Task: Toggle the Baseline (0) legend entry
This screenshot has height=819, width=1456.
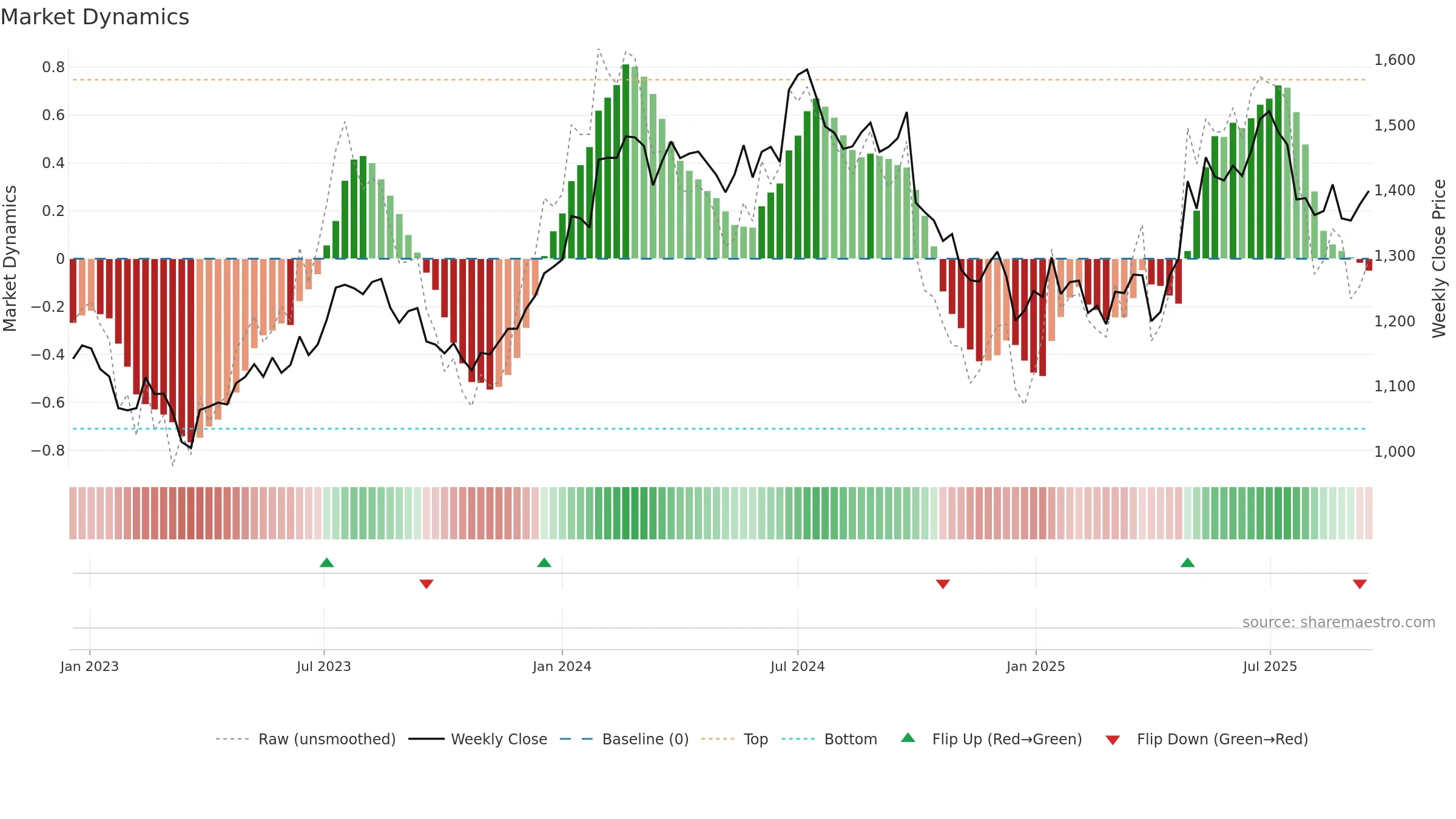Action: [x=624, y=739]
